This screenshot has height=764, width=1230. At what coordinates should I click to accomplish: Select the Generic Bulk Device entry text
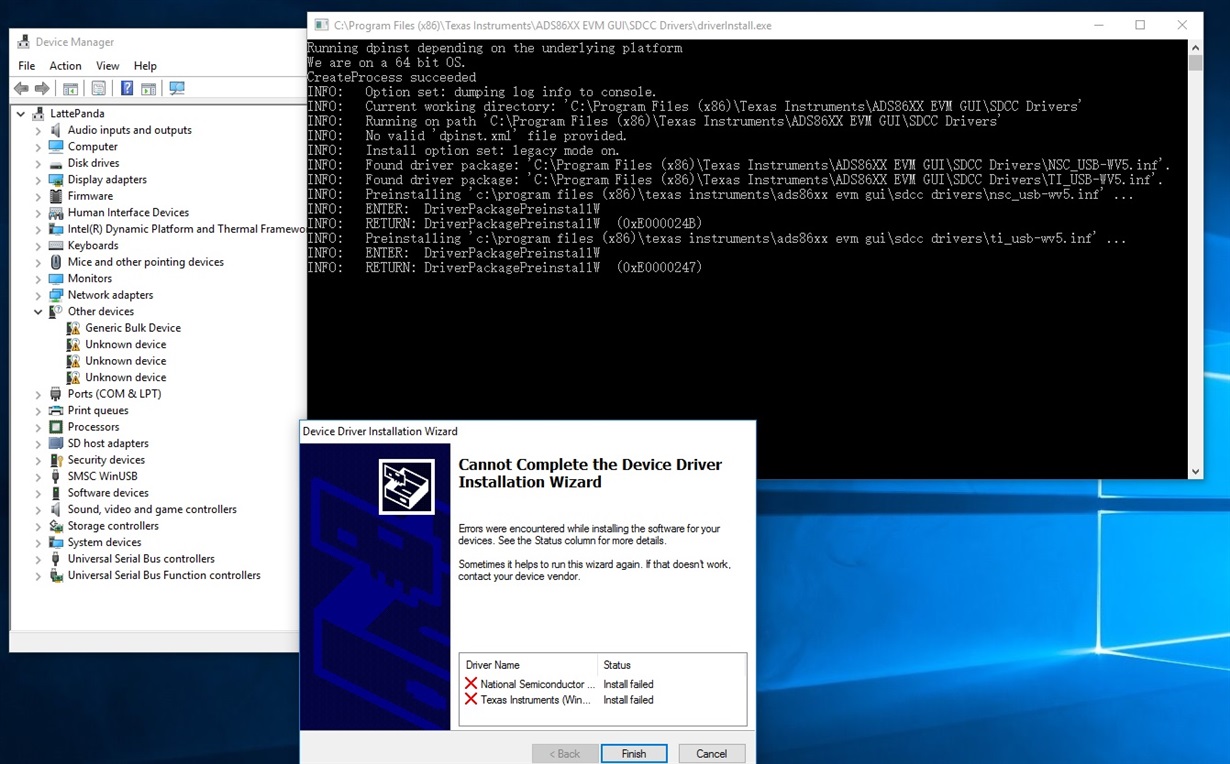133,328
